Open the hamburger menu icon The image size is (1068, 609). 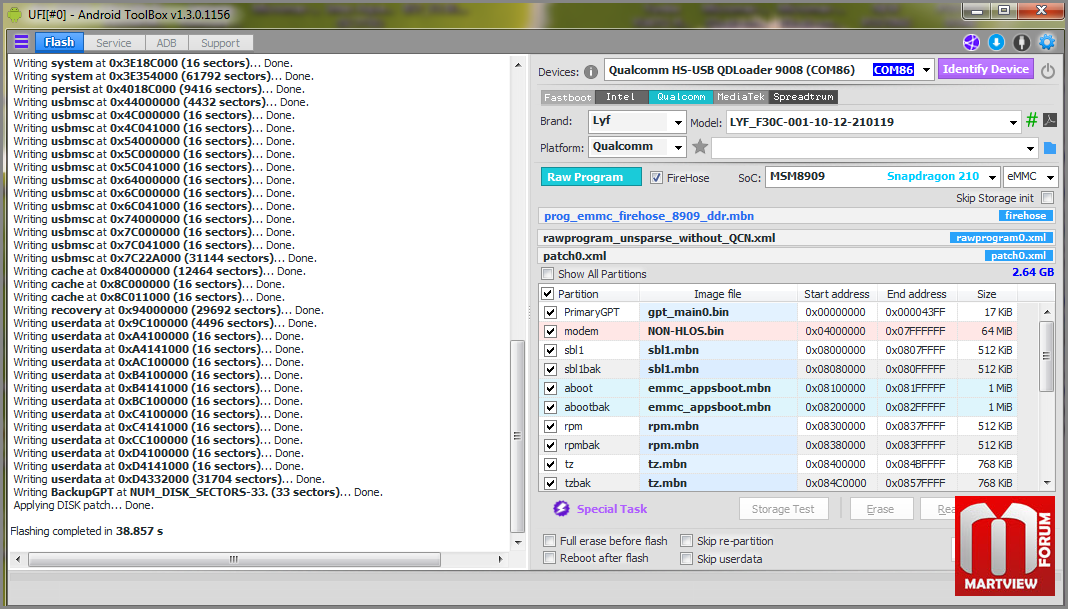click(x=21, y=42)
